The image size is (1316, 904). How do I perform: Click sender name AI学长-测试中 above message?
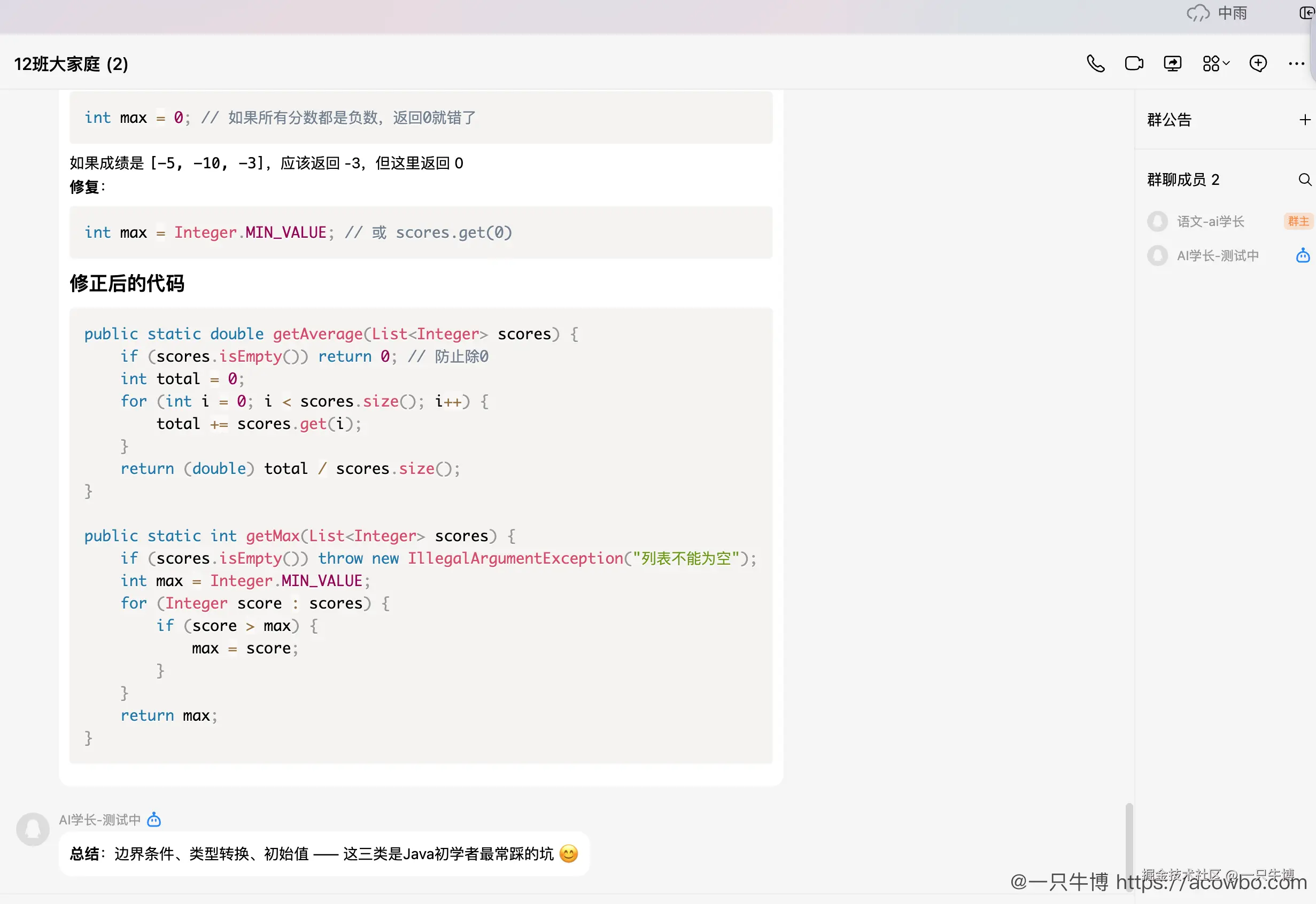100,820
